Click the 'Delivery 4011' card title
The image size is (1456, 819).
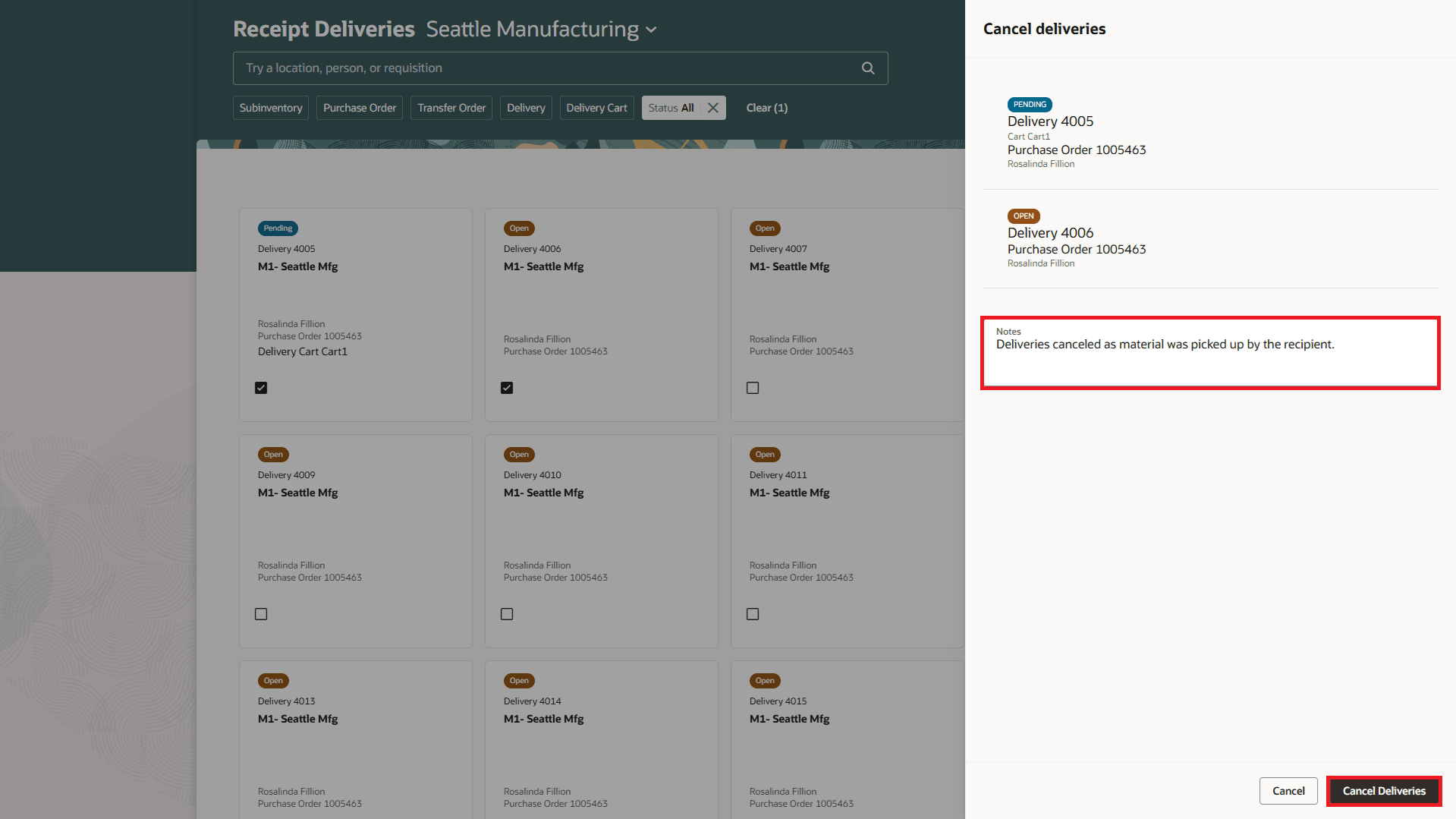(778, 475)
